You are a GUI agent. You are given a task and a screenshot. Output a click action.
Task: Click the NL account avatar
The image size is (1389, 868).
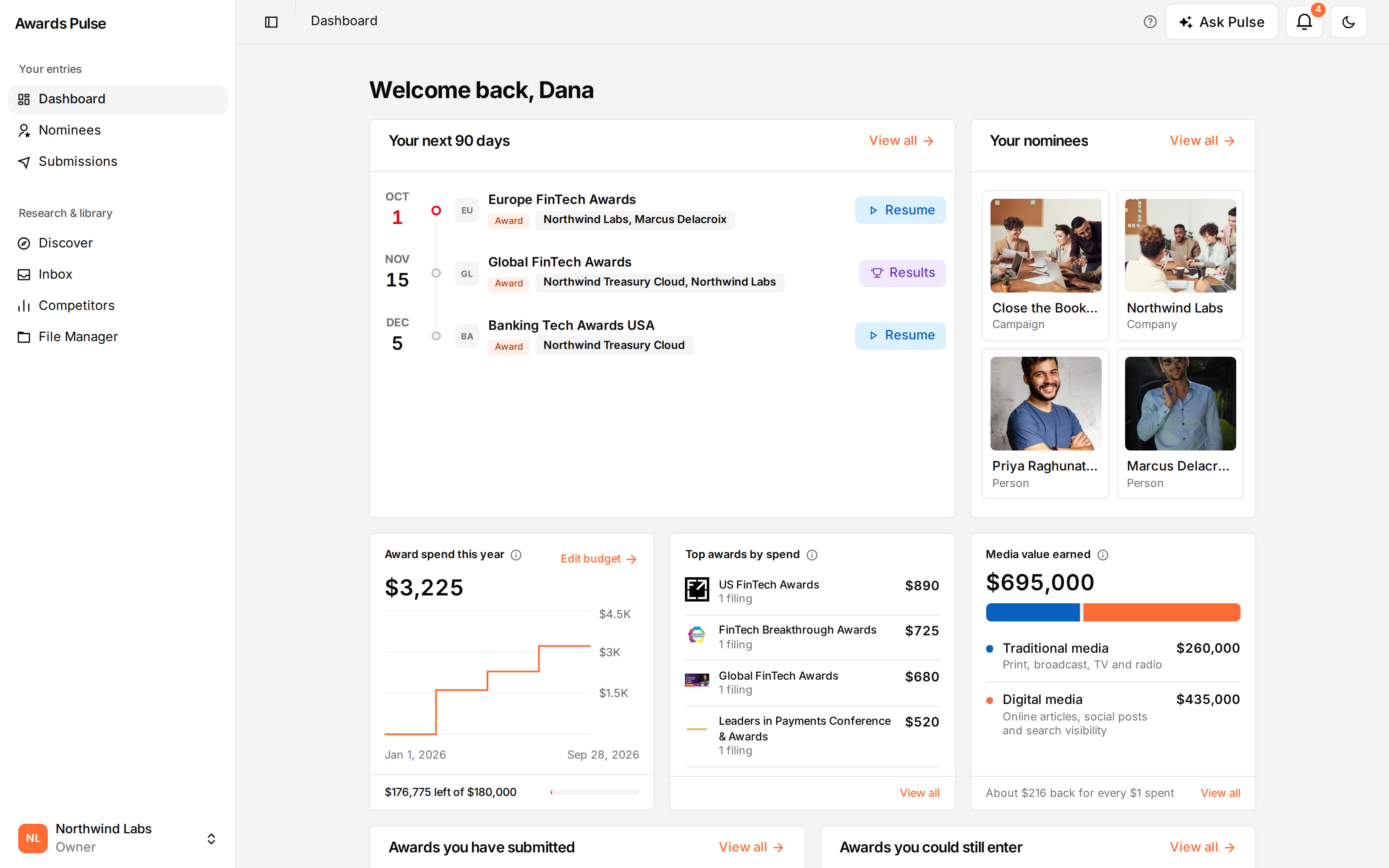coord(33,838)
